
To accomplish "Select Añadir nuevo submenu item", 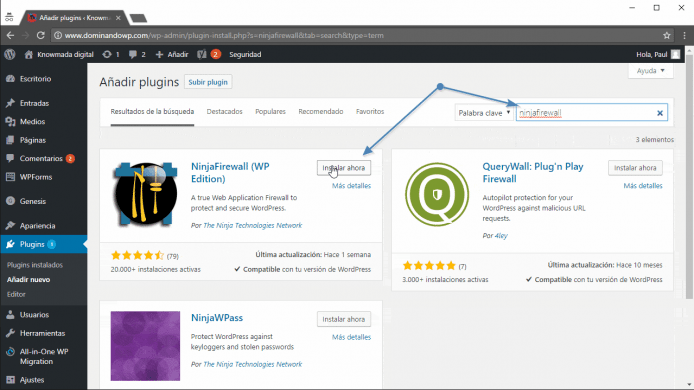I will (x=28, y=279).
